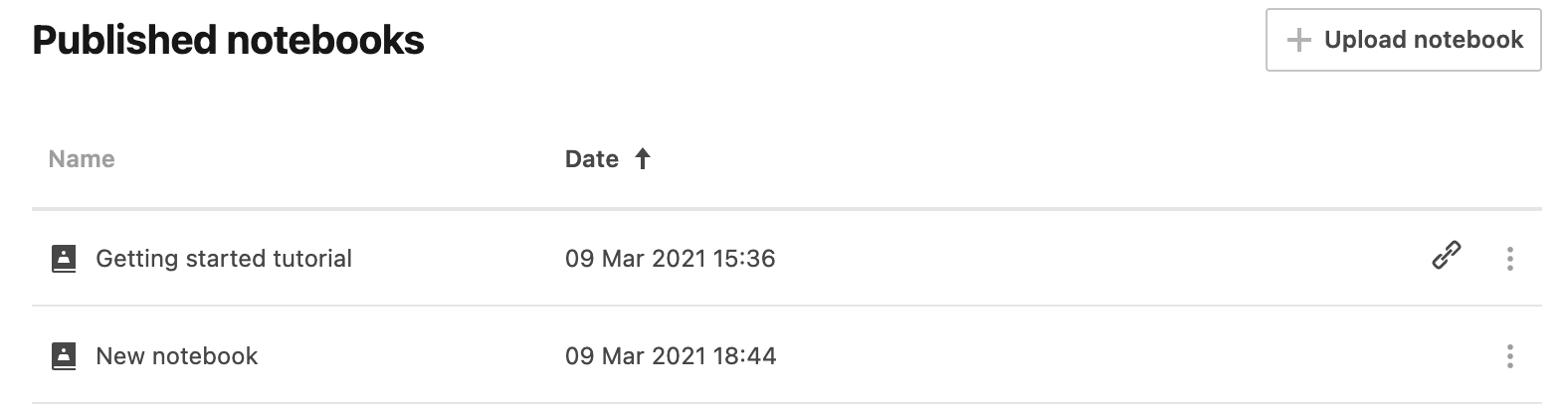Click the time 18:44 in second row
Image resolution: width=1568 pixels, height=420 pixels.
(744, 356)
